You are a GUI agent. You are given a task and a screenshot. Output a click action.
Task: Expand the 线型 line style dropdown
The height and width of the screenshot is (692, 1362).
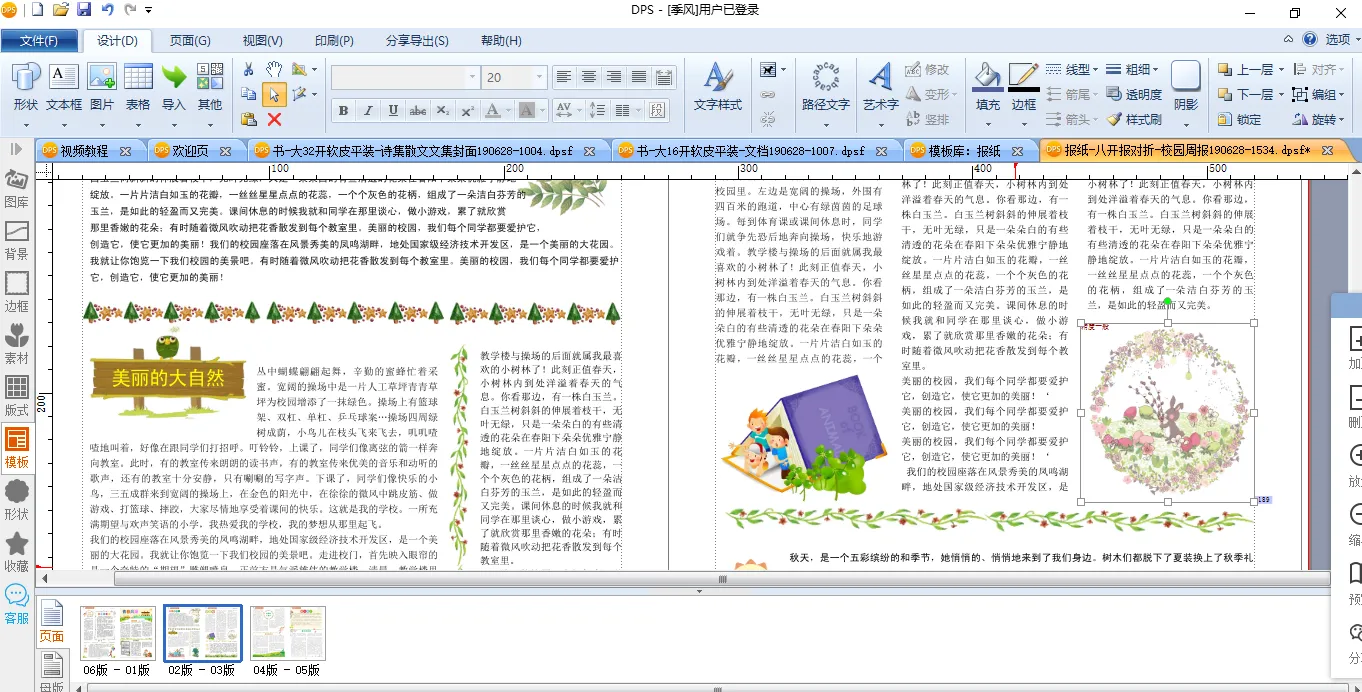coord(1071,70)
